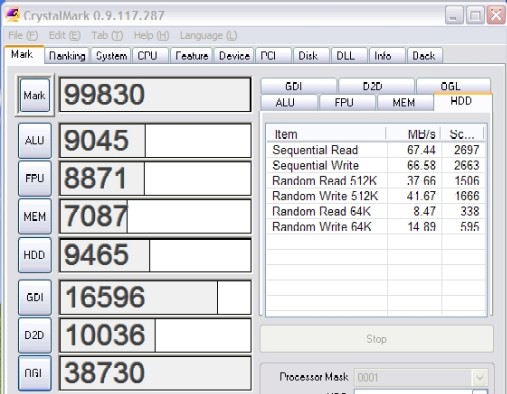This screenshot has width=507, height=394.
Task: Show the OGL results tab
Action: [450, 86]
